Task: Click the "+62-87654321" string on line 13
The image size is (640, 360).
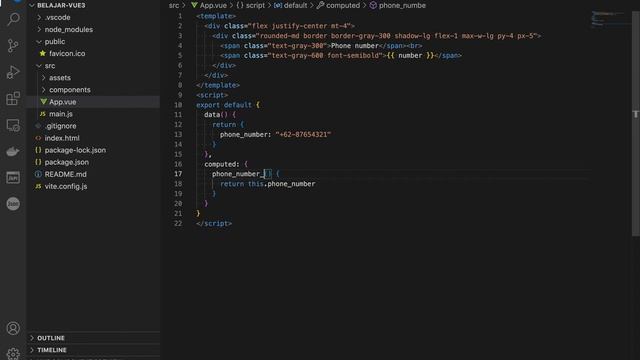Action: tap(303, 135)
